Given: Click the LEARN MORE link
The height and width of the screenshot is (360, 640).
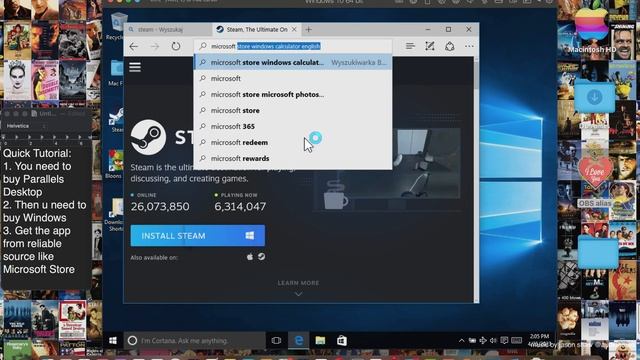Looking at the screenshot, I should click(x=298, y=283).
